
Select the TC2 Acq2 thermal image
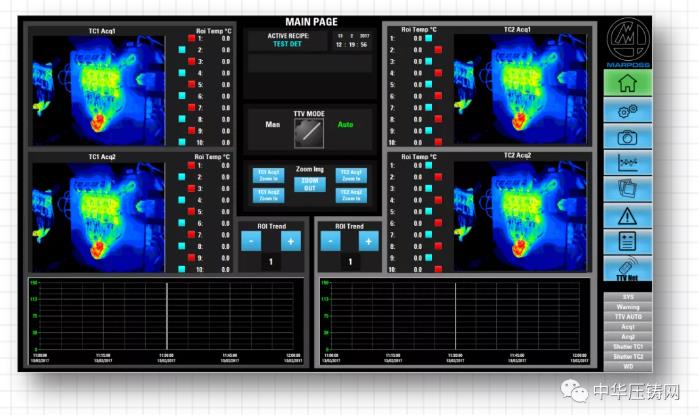[518, 214]
